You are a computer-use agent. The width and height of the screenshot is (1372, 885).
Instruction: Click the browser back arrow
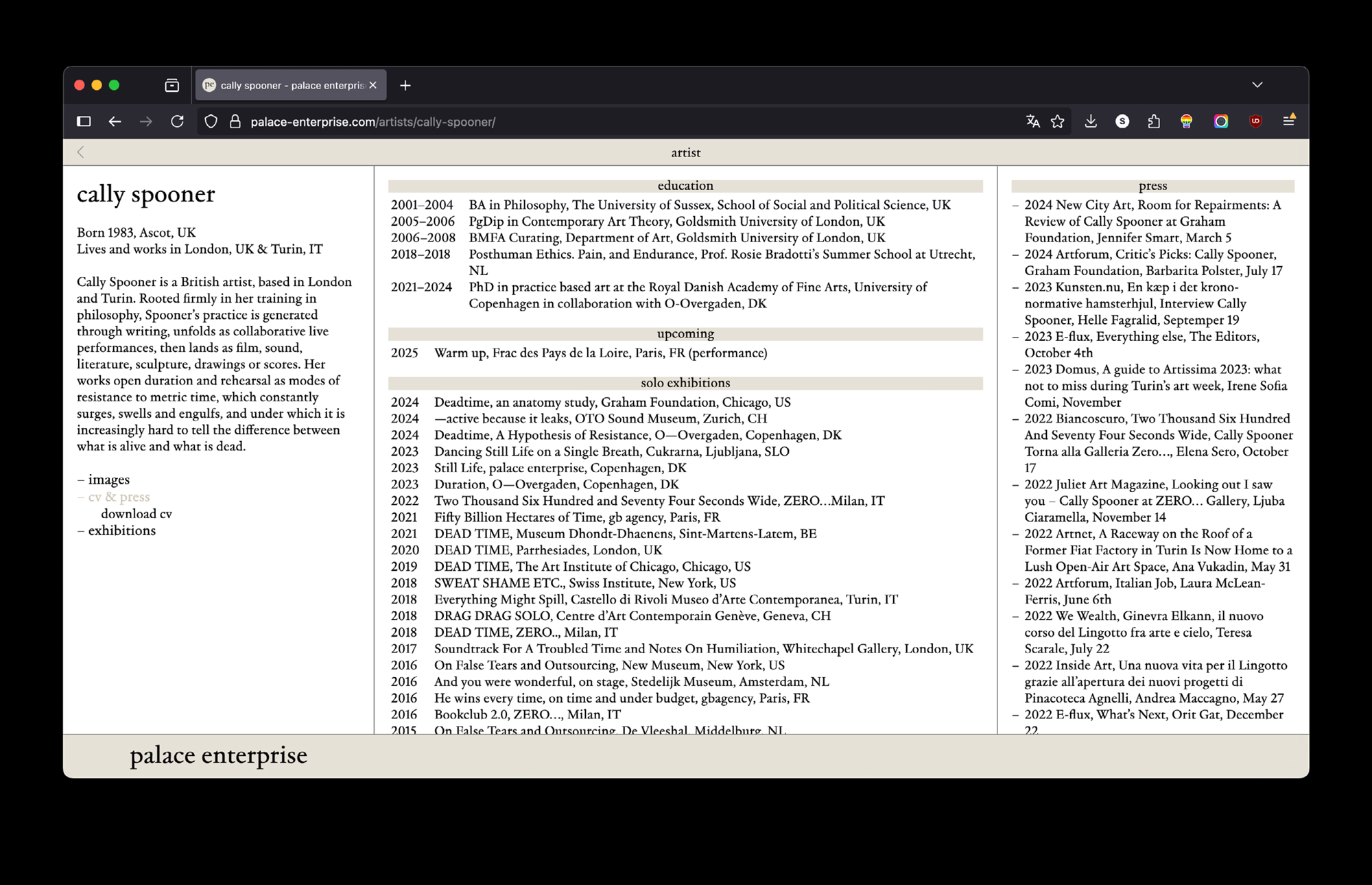[115, 121]
